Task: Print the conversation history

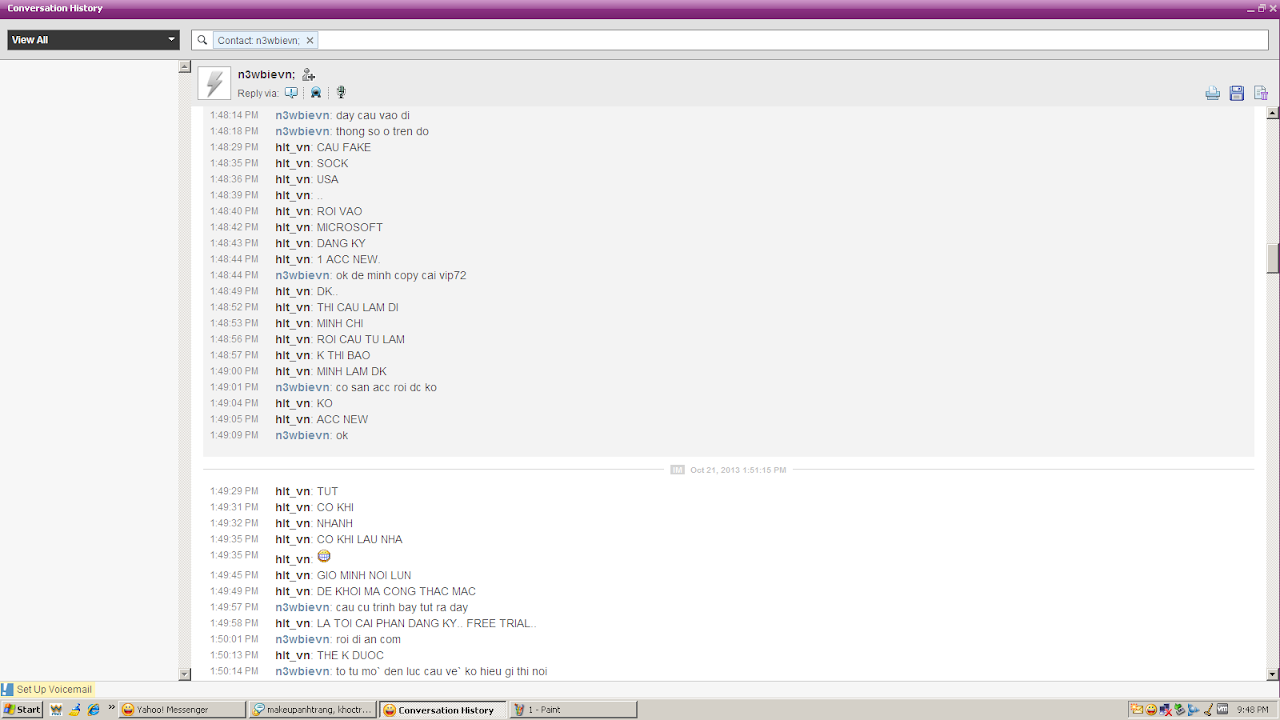Action: (x=1212, y=93)
